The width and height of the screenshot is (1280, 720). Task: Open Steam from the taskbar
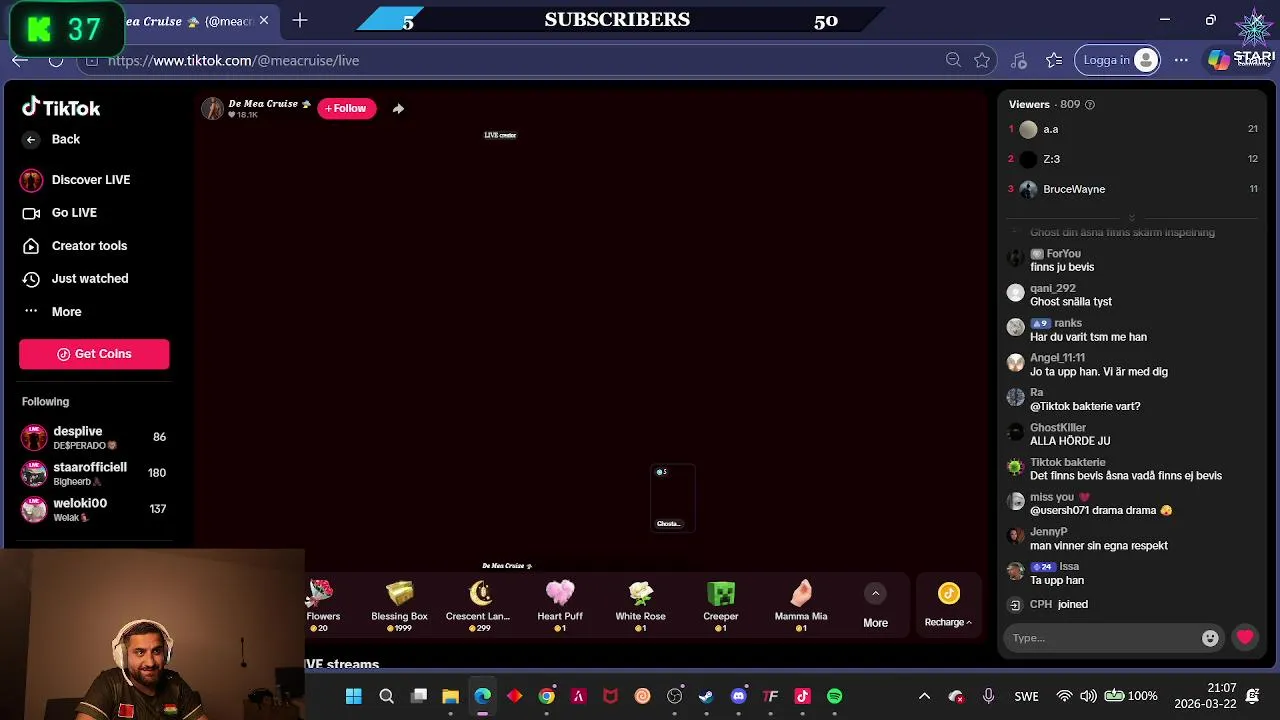point(706,696)
